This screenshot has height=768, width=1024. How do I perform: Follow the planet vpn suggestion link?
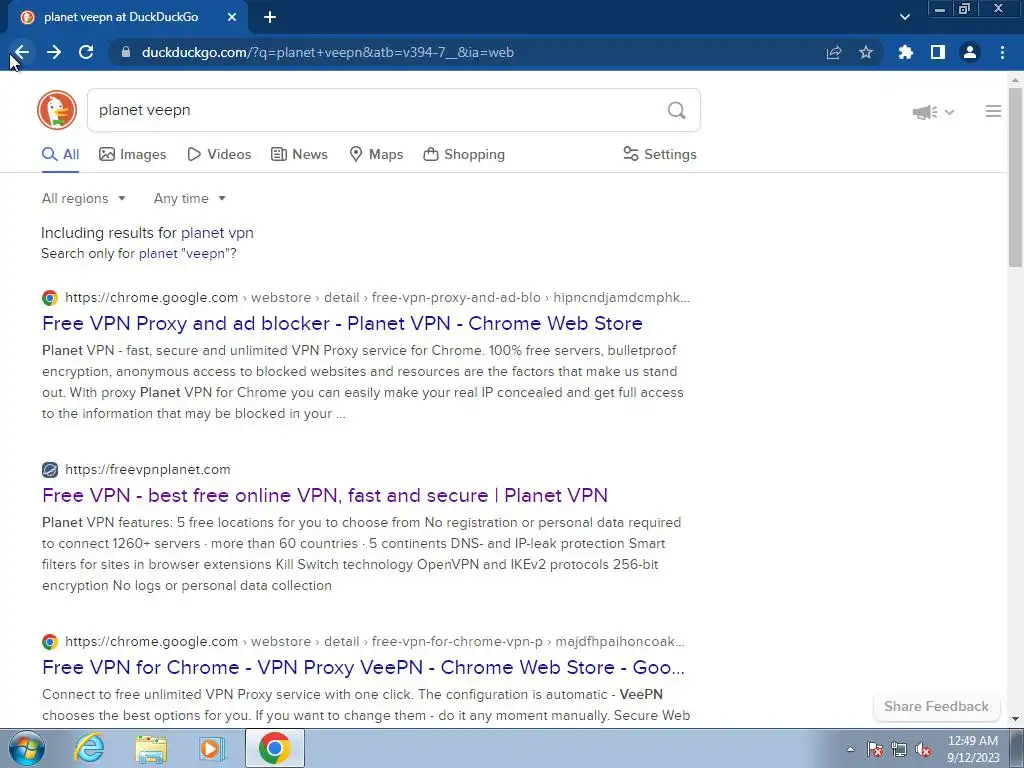click(x=217, y=233)
